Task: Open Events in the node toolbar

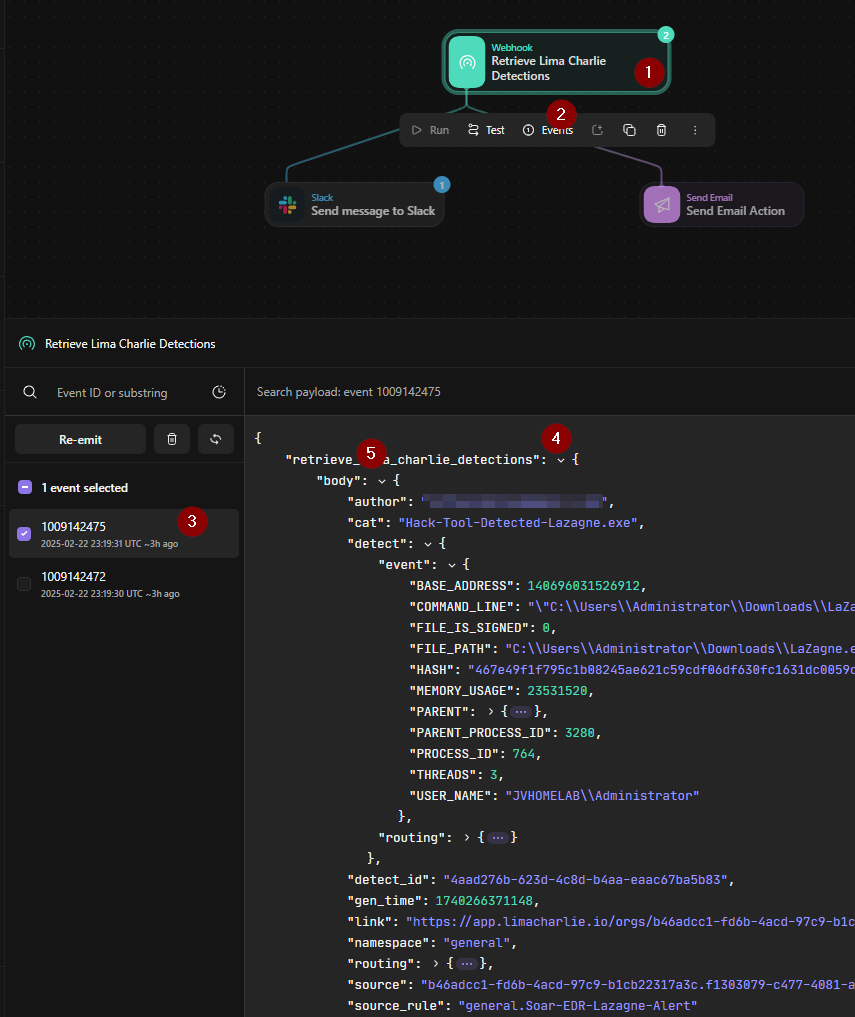Action: (548, 130)
